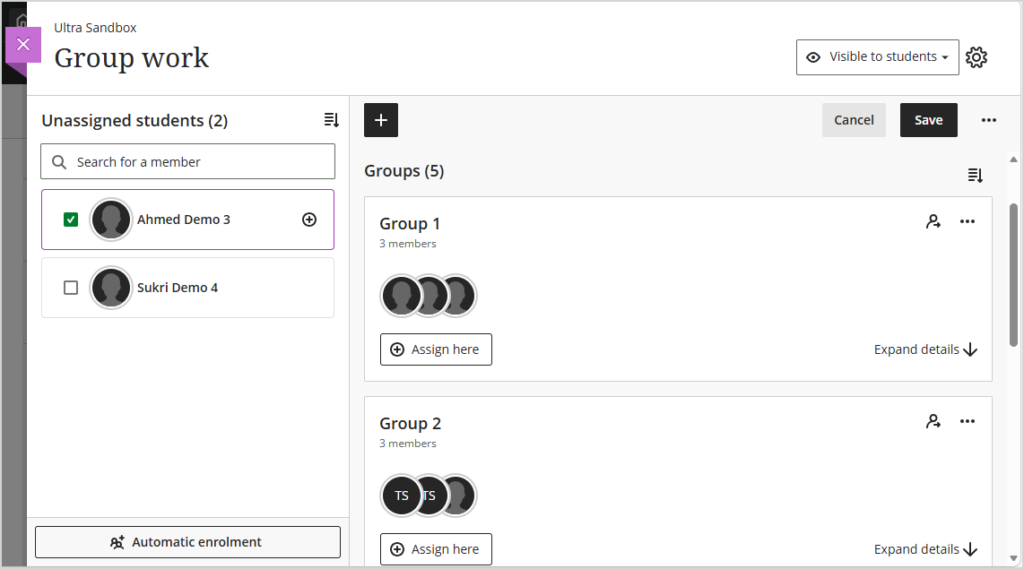Screen dimensions: 1024x569
Task: Click the plus icon to add new group
Action: [x=381, y=120]
